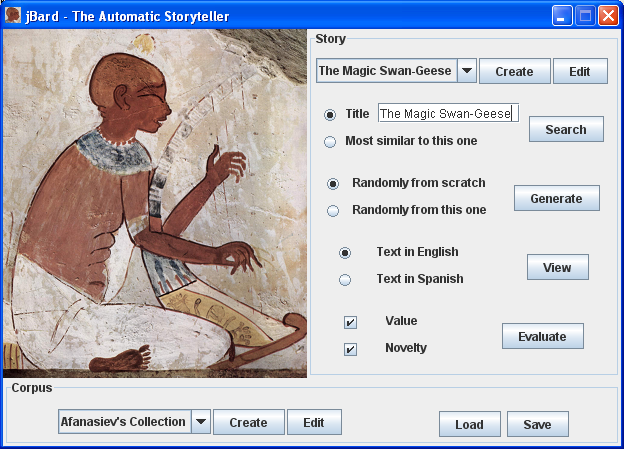Close the jBard window
The image size is (624, 449).
pos(608,16)
